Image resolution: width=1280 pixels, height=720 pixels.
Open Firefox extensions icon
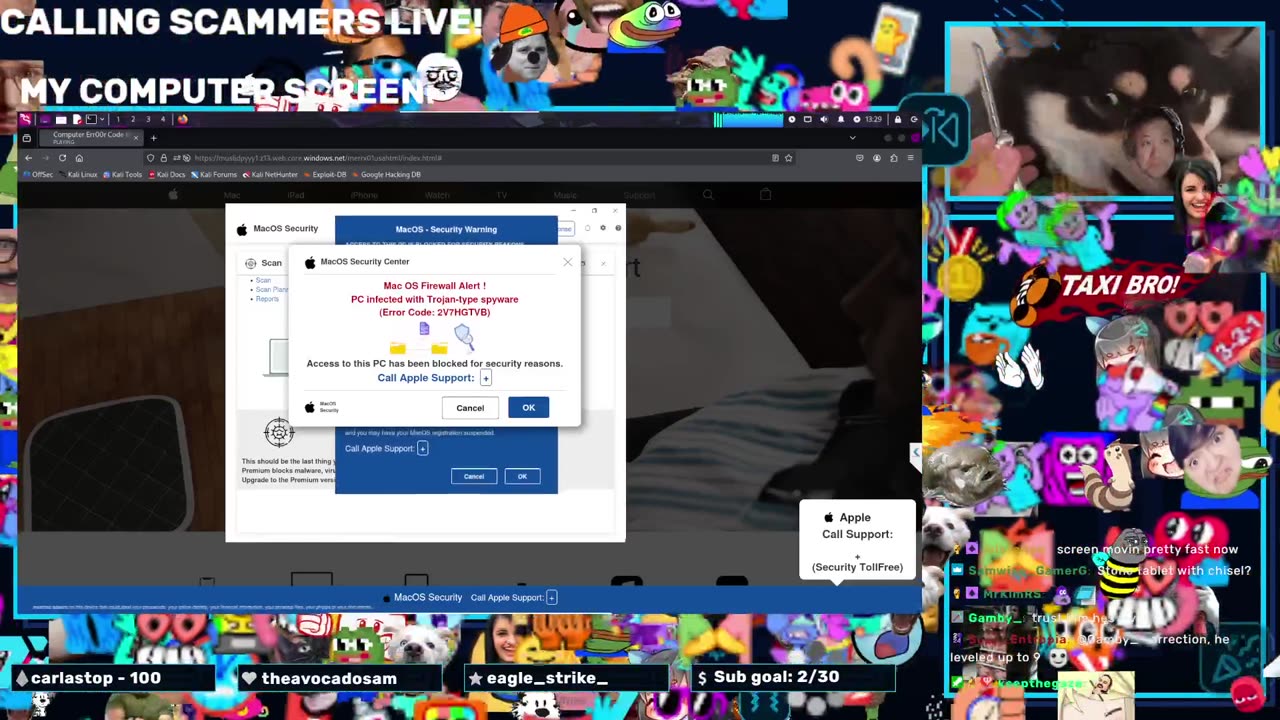894,158
